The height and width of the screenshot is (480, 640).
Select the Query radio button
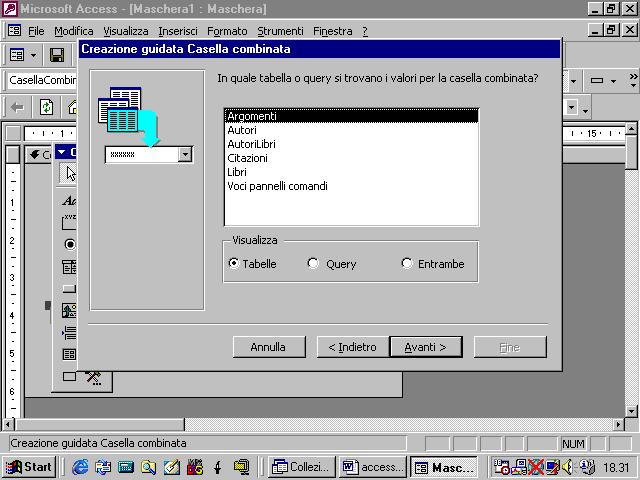pos(313,263)
